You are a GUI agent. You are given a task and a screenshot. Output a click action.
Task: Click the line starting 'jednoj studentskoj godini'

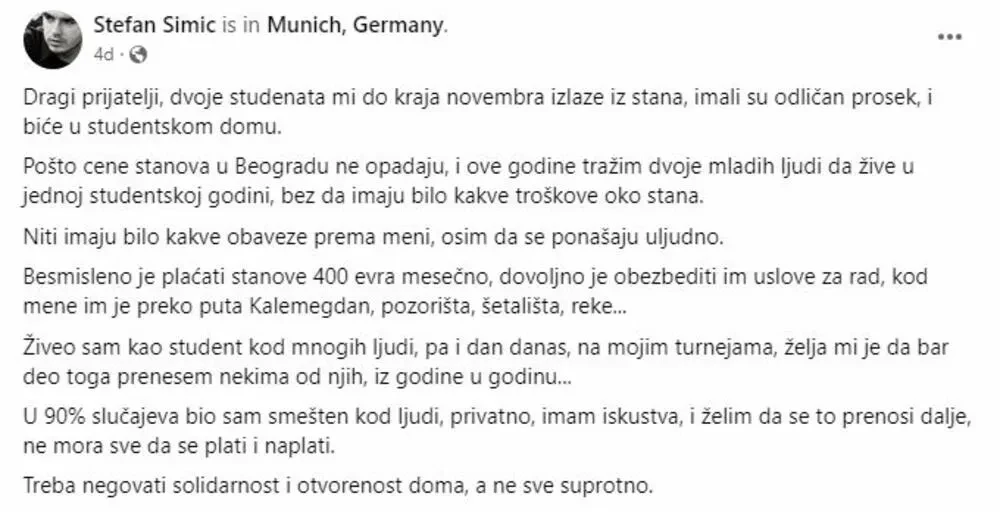click(x=364, y=196)
